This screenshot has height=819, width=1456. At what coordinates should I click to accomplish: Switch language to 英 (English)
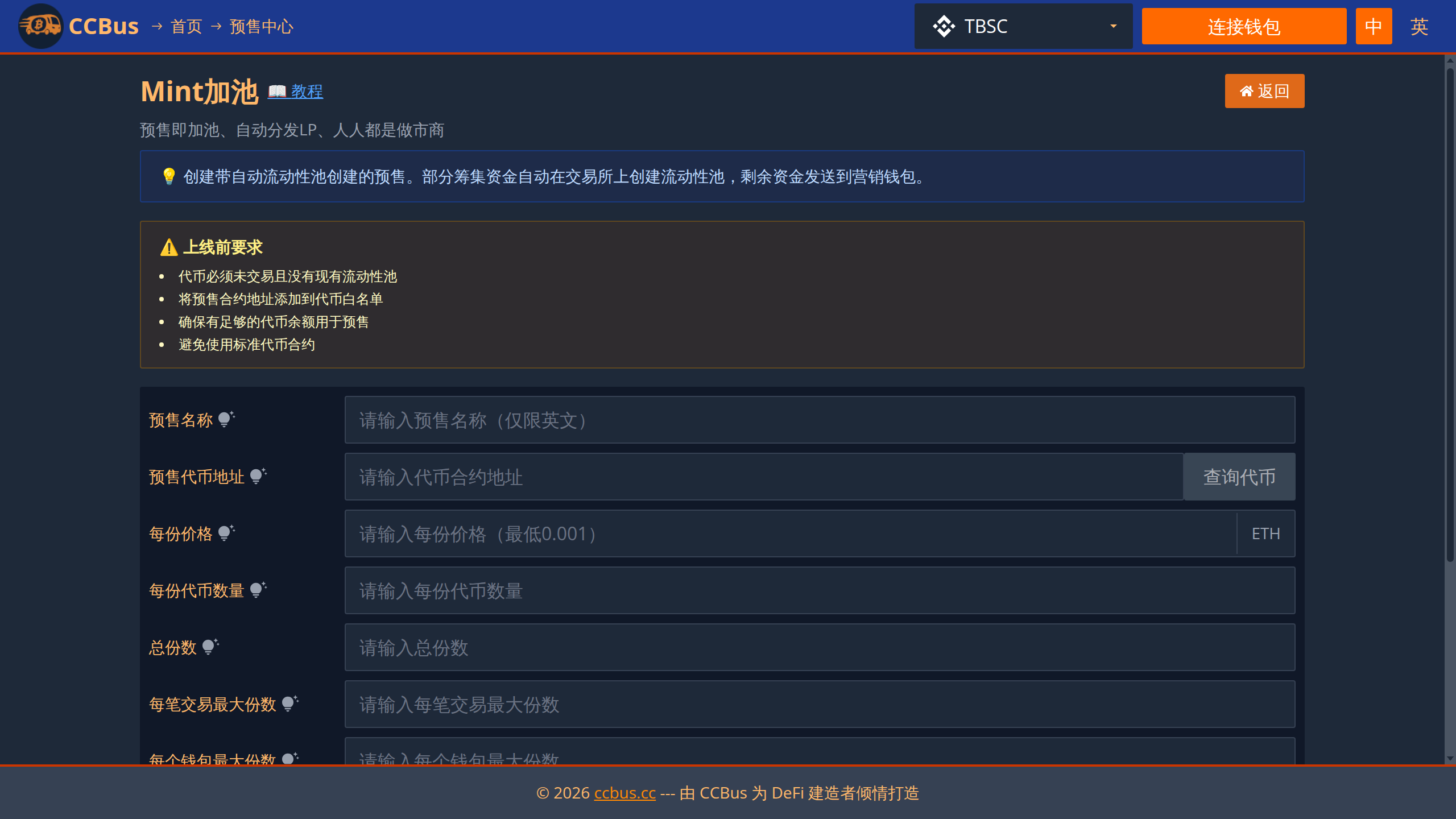pos(1419,26)
